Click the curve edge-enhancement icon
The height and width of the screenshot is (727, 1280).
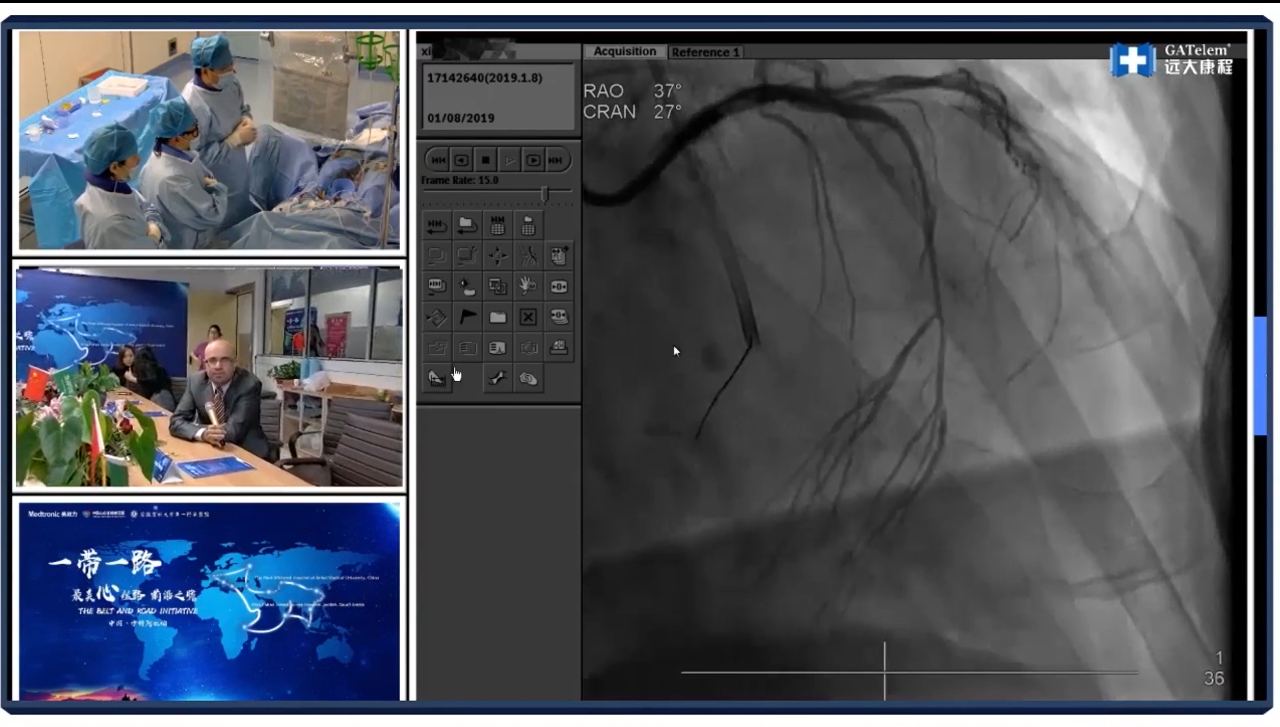498,378
